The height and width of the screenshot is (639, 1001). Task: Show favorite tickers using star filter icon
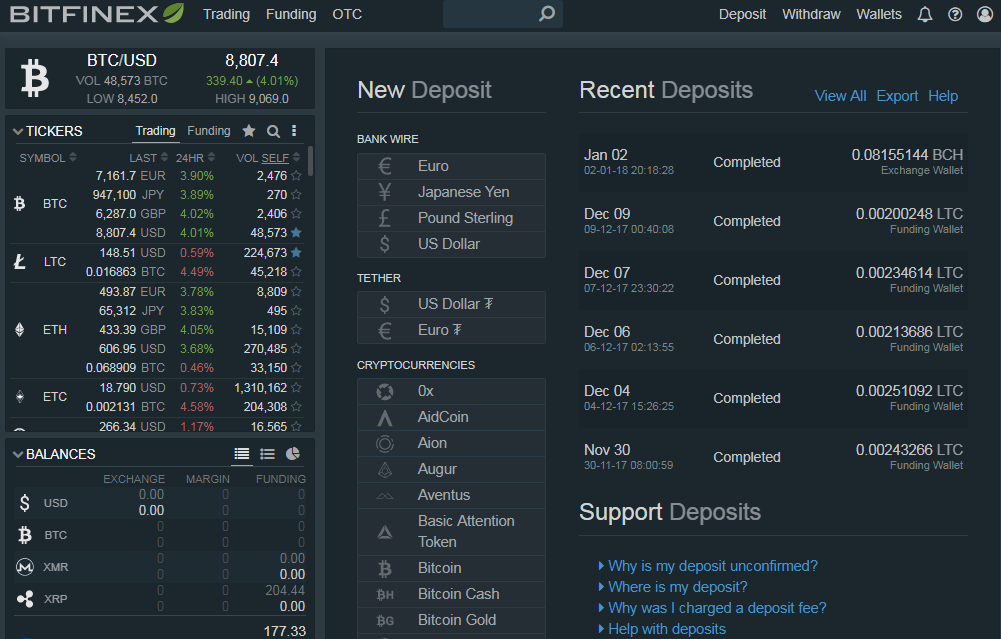pos(249,131)
